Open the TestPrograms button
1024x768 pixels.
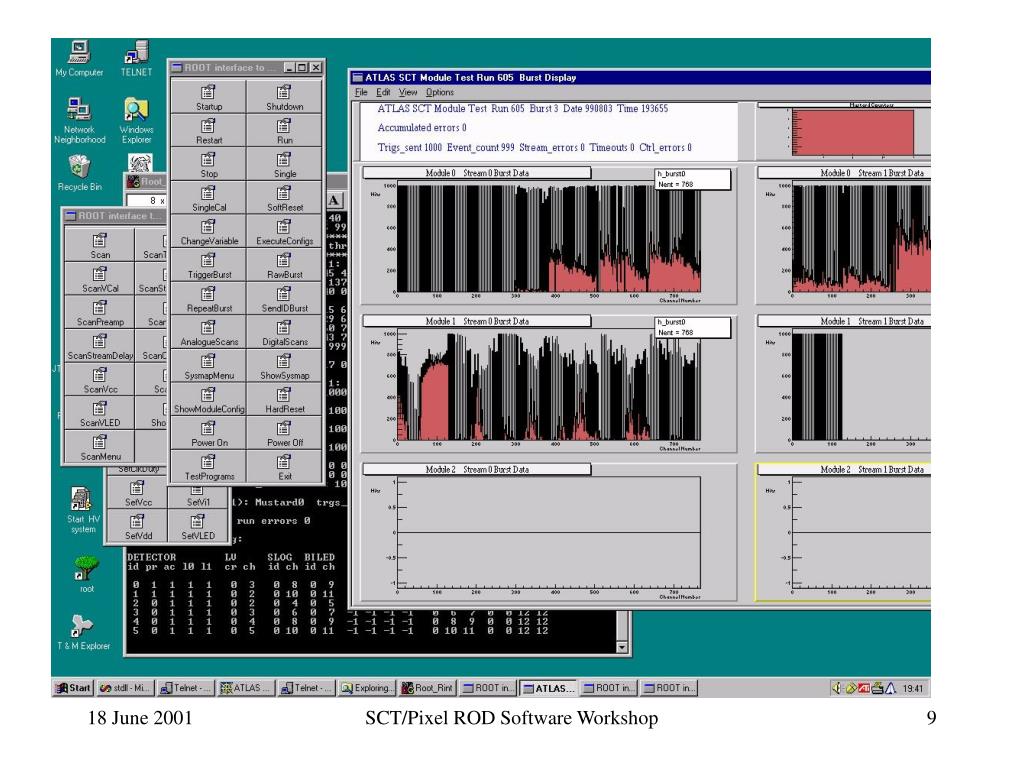pyautogui.click(x=208, y=467)
